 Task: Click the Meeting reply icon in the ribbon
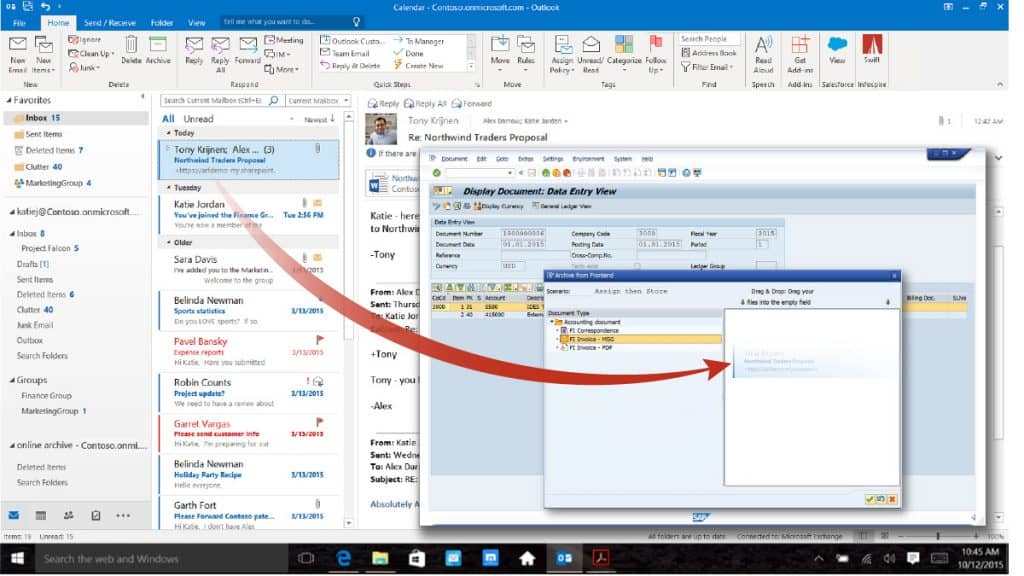point(270,40)
